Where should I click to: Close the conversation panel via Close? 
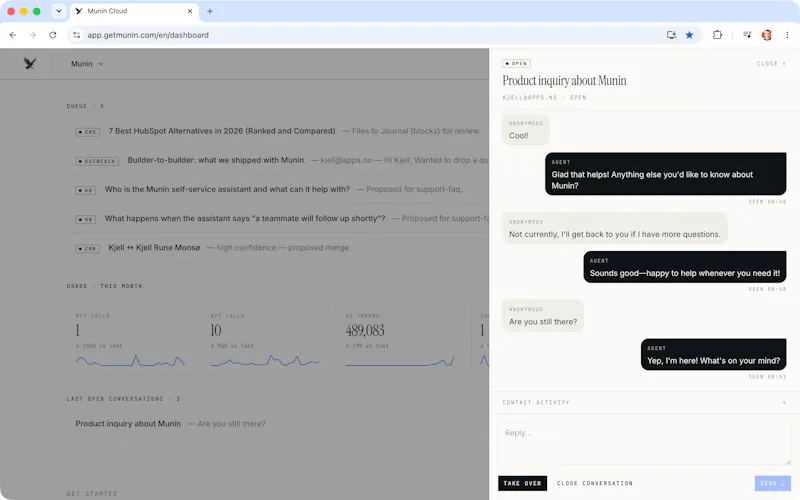pos(771,64)
